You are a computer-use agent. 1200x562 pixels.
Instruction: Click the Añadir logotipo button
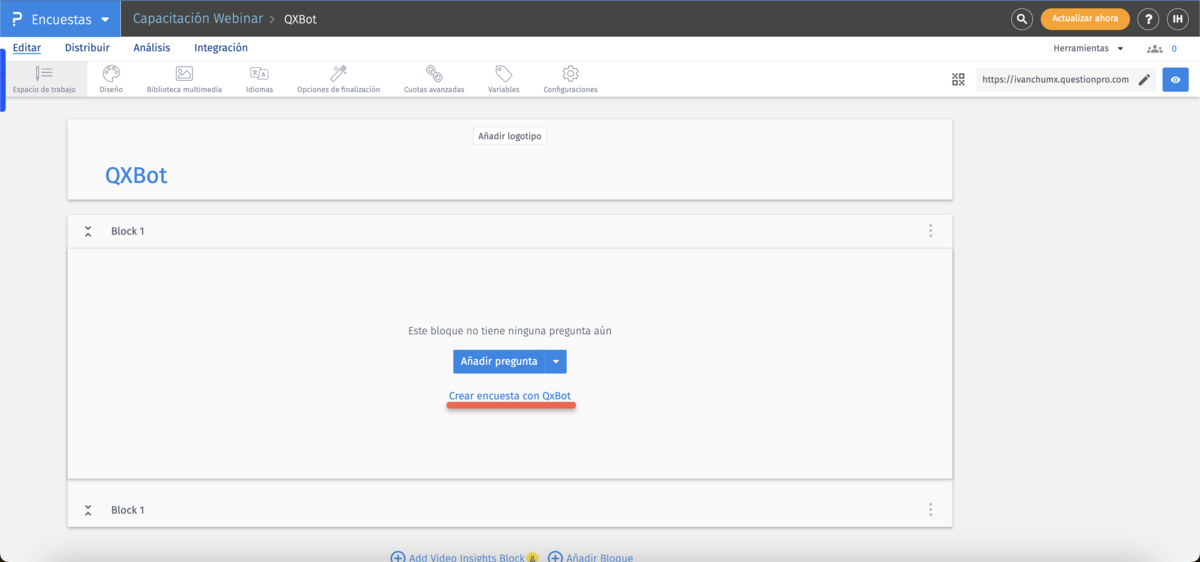pyautogui.click(x=510, y=135)
